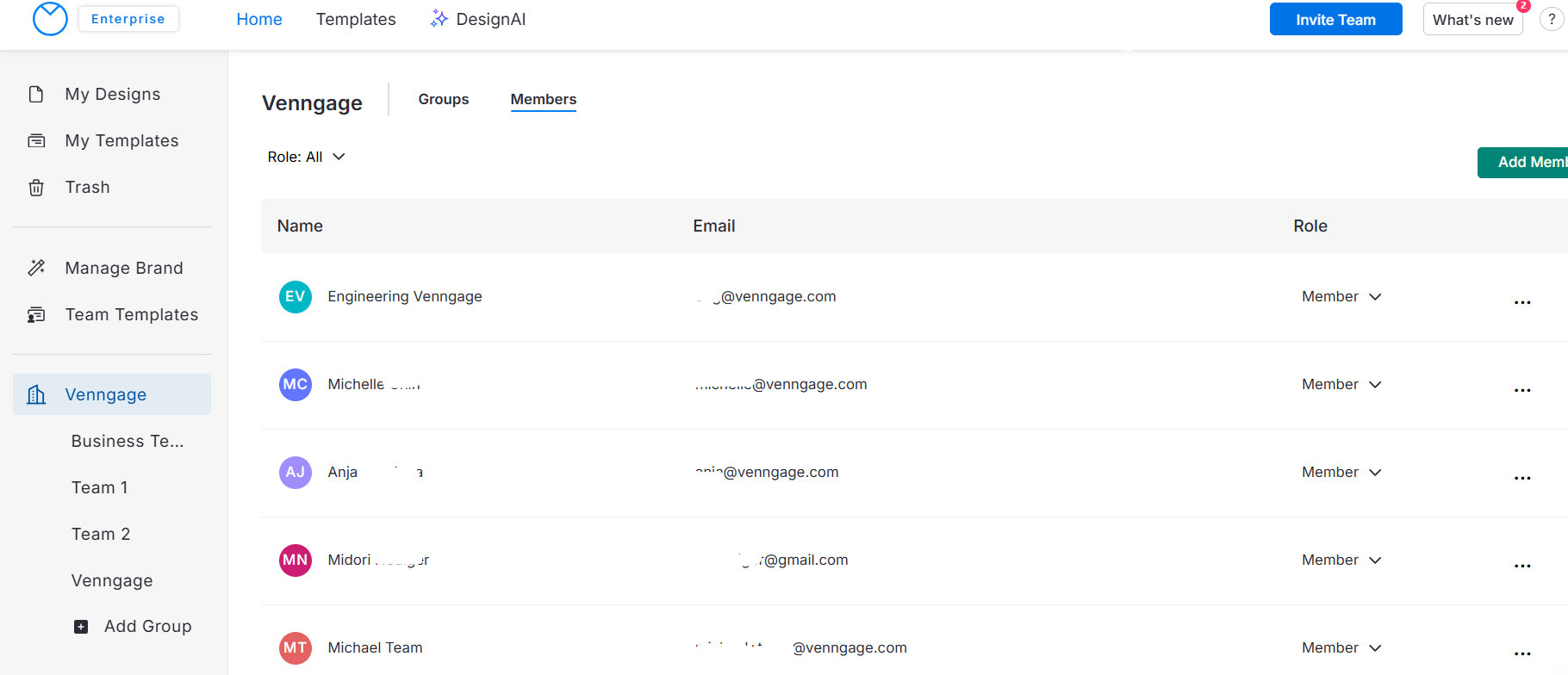
Task: Open role dropdown for Anja
Action: 1341,472
